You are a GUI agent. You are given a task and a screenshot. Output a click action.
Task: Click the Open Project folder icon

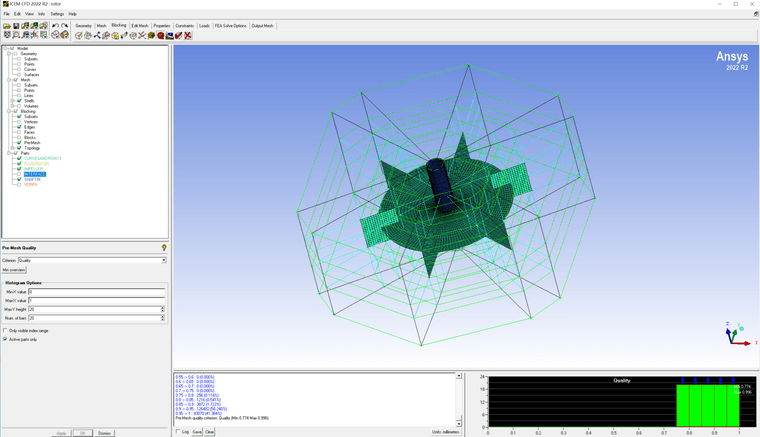tap(7, 26)
